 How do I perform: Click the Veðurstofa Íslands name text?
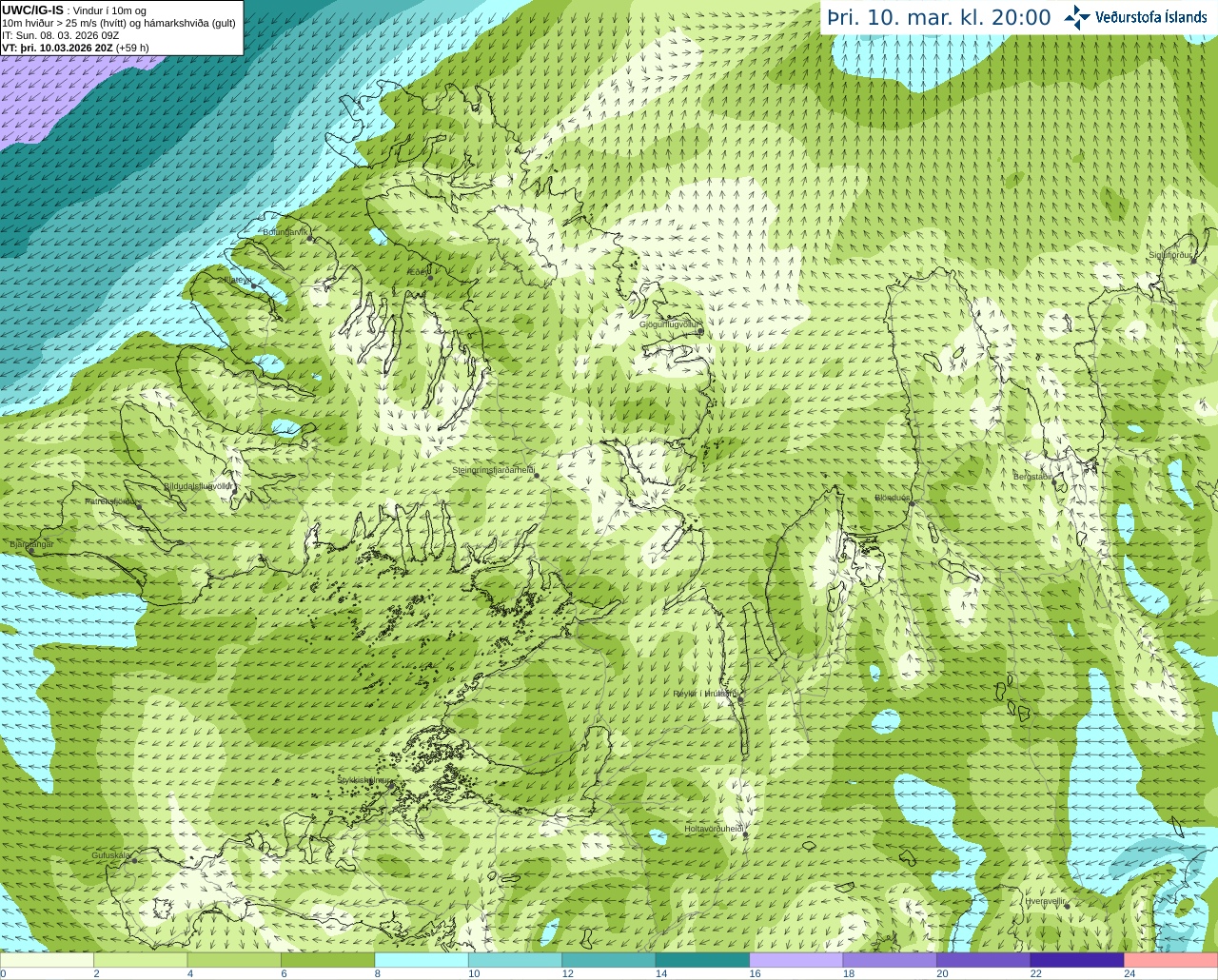(1150, 17)
